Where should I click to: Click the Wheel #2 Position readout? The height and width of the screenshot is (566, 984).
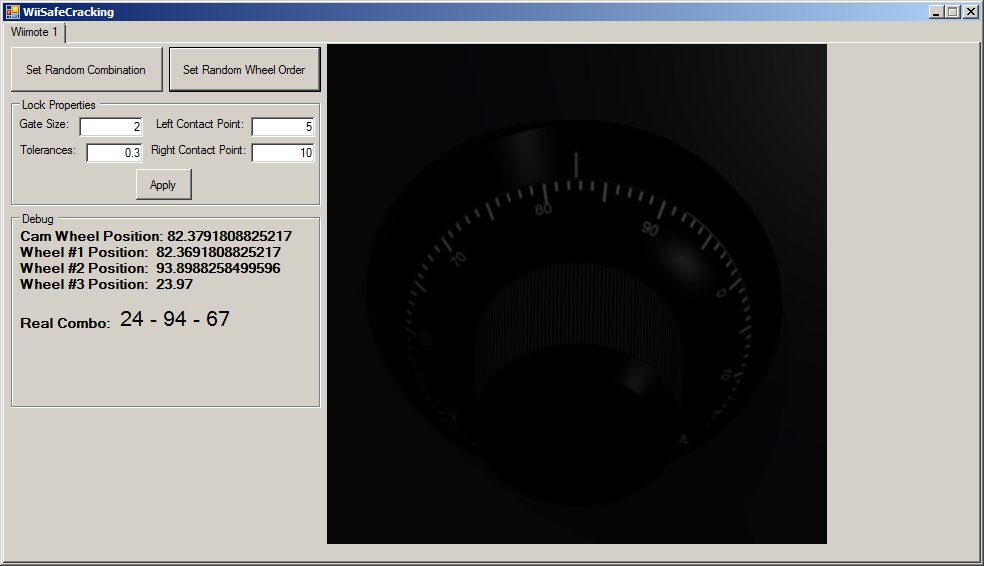pos(150,268)
